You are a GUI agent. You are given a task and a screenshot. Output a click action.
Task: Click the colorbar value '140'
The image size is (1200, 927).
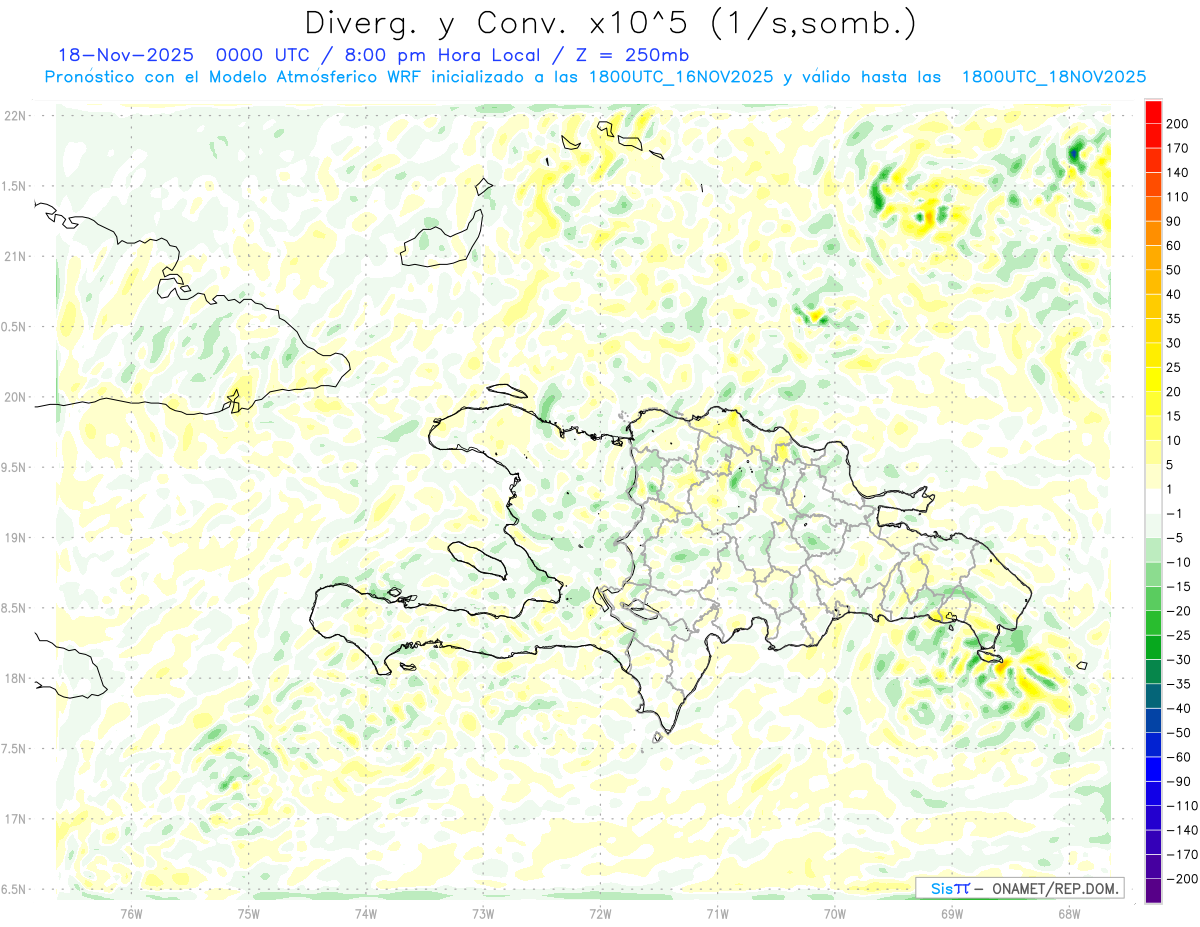[x=1177, y=173]
